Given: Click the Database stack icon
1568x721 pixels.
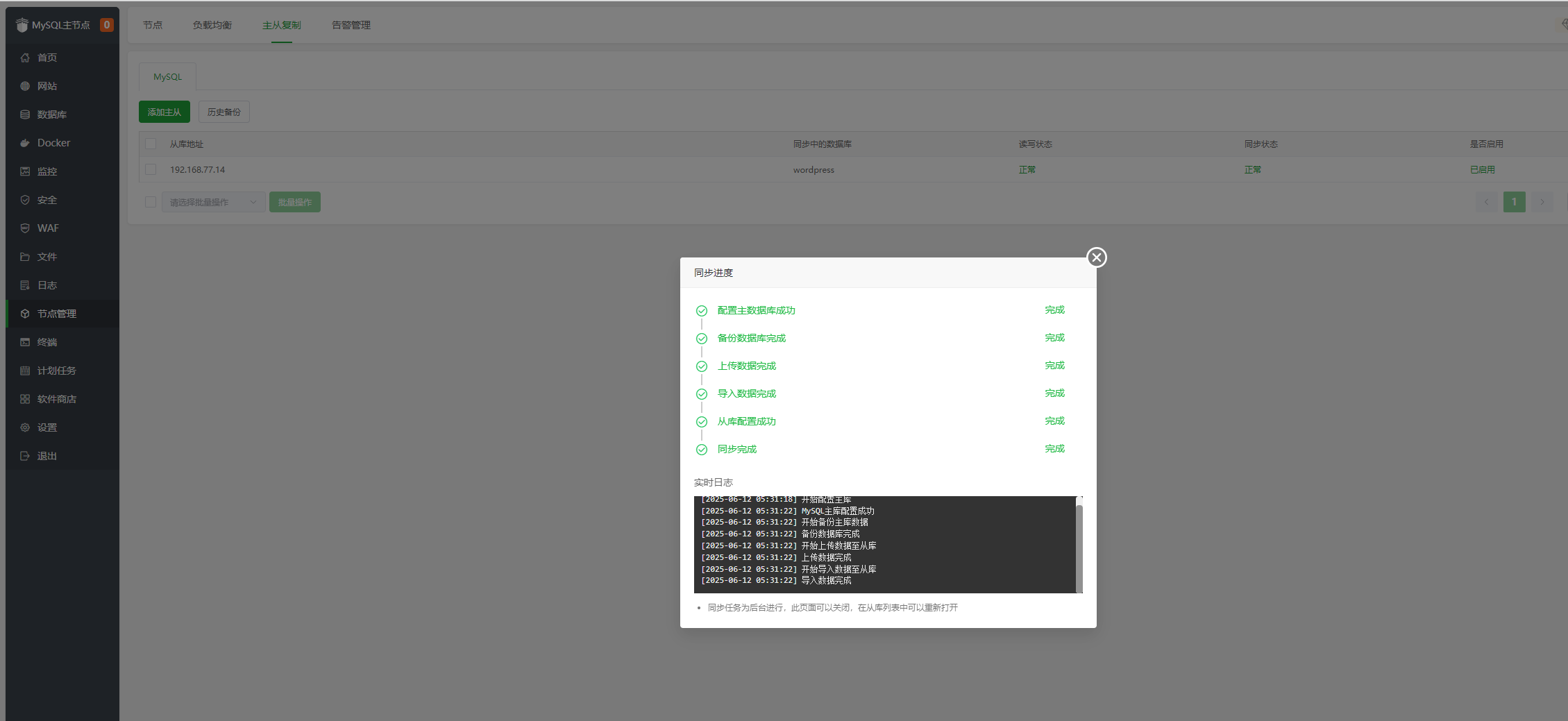Looking at the screenshot, I should (x=25, y=114).
